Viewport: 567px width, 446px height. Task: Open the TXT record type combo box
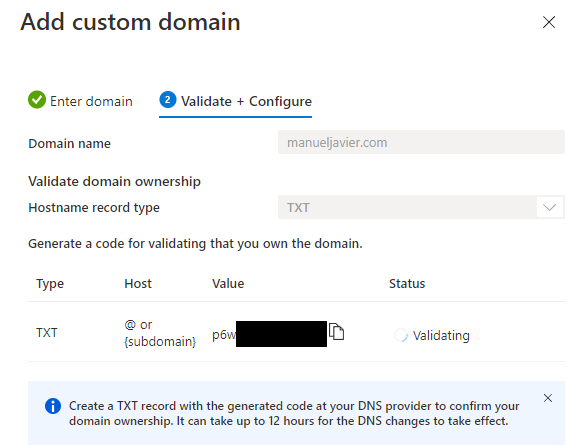pos(421,207)
